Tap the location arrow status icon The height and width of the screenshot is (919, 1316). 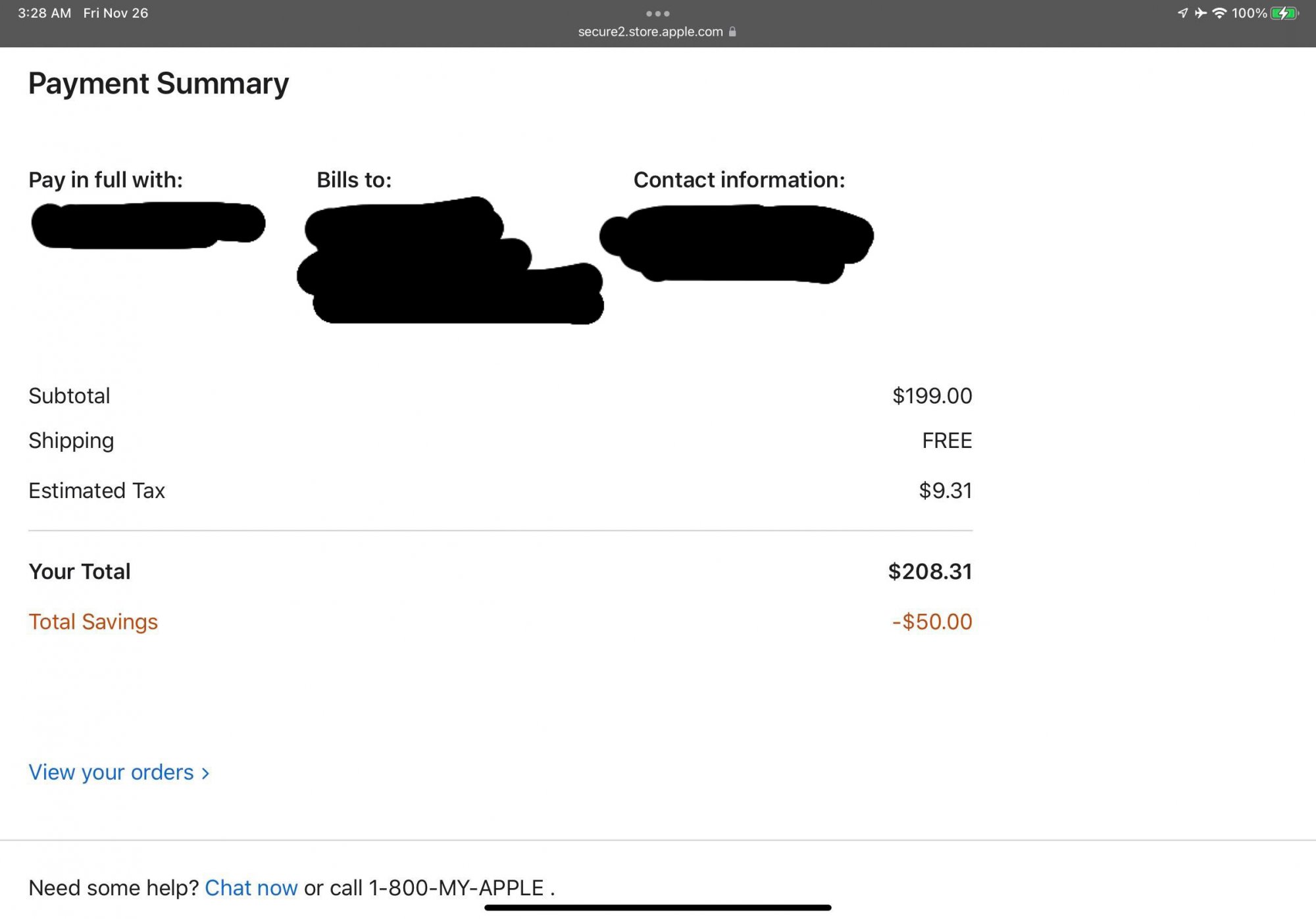pyautogui.click(x=1182, y=13)
